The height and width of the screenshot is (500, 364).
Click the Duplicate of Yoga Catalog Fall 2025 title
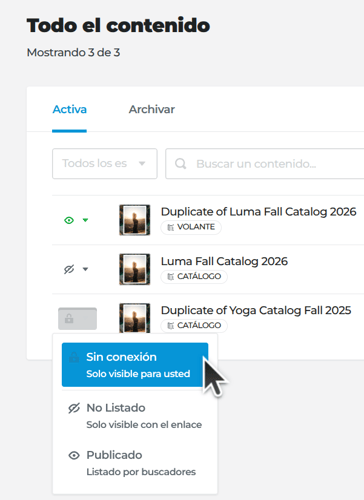256,310
